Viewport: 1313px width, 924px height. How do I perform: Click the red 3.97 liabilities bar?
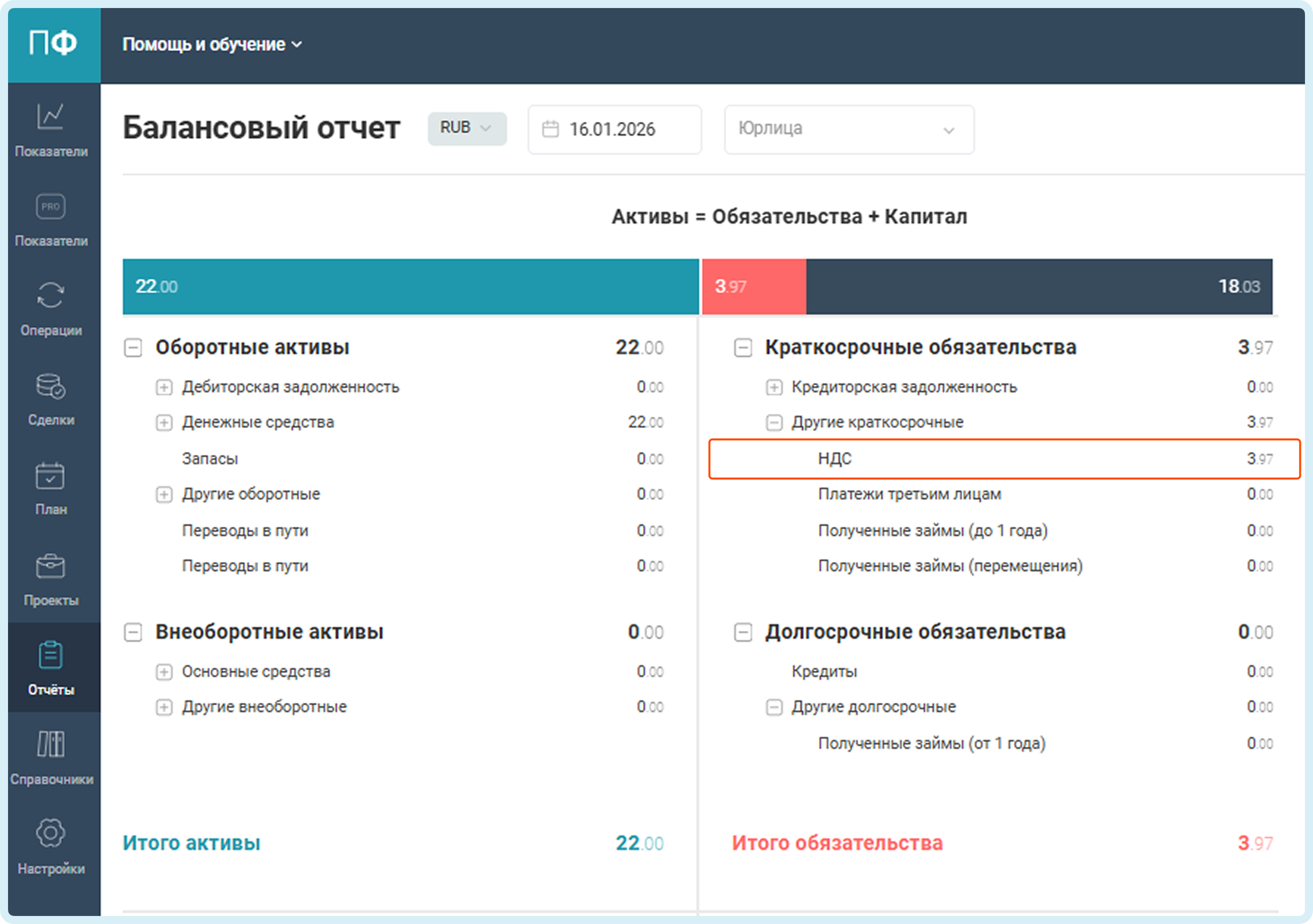[754, 286]
